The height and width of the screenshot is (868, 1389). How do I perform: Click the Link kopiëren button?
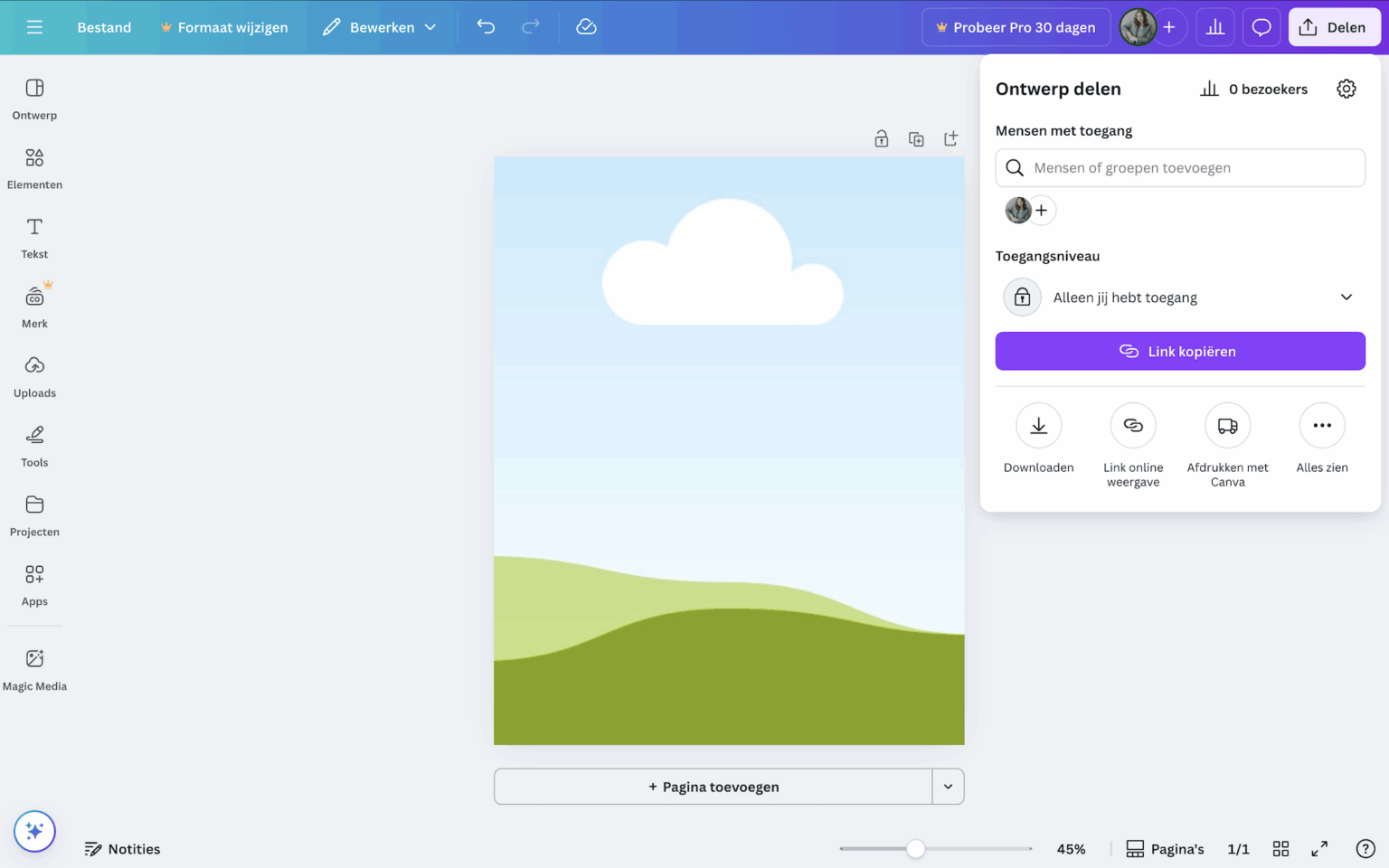coord(1180,351)
